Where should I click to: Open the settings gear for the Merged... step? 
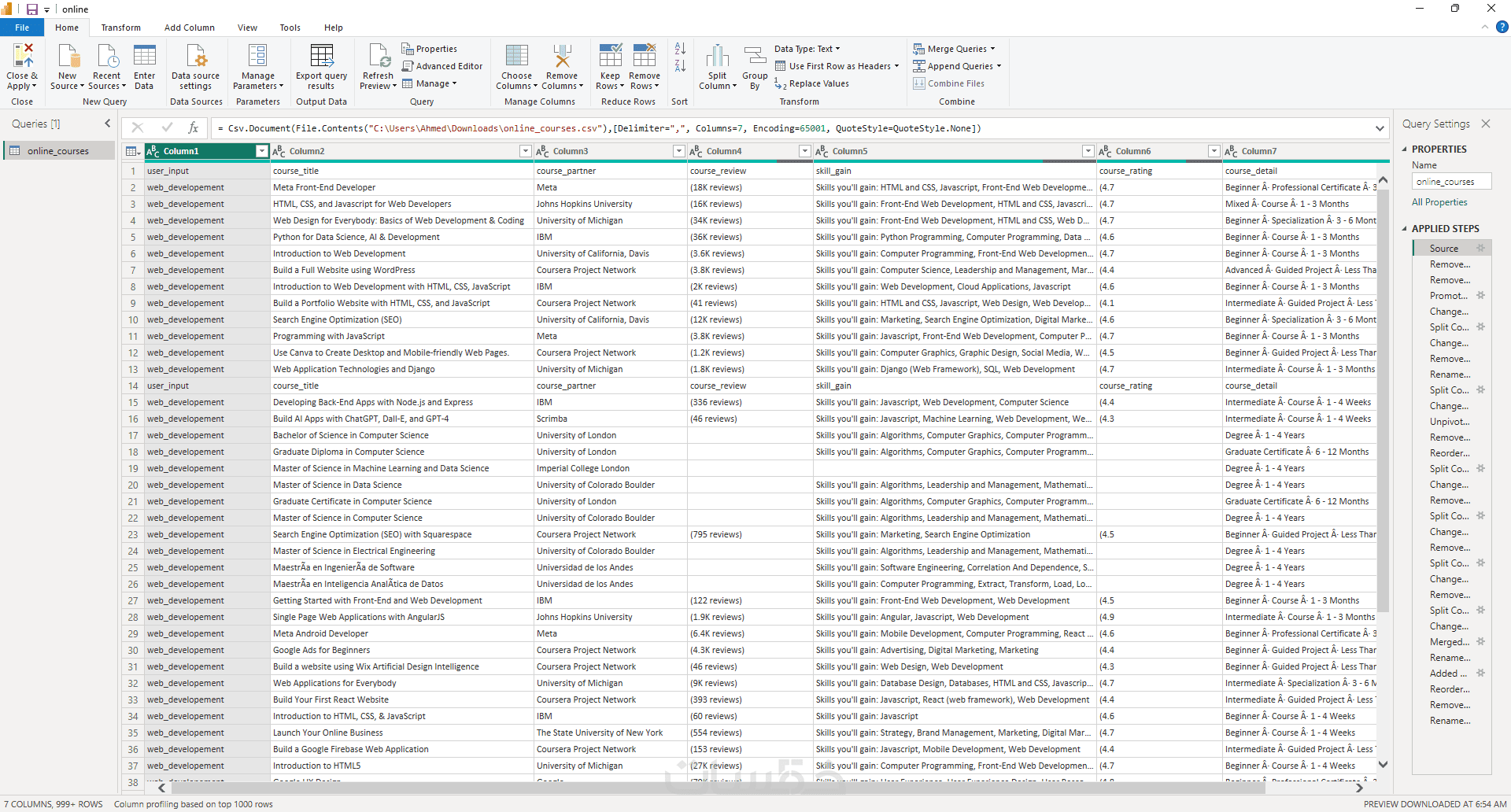click(1480, 642)
